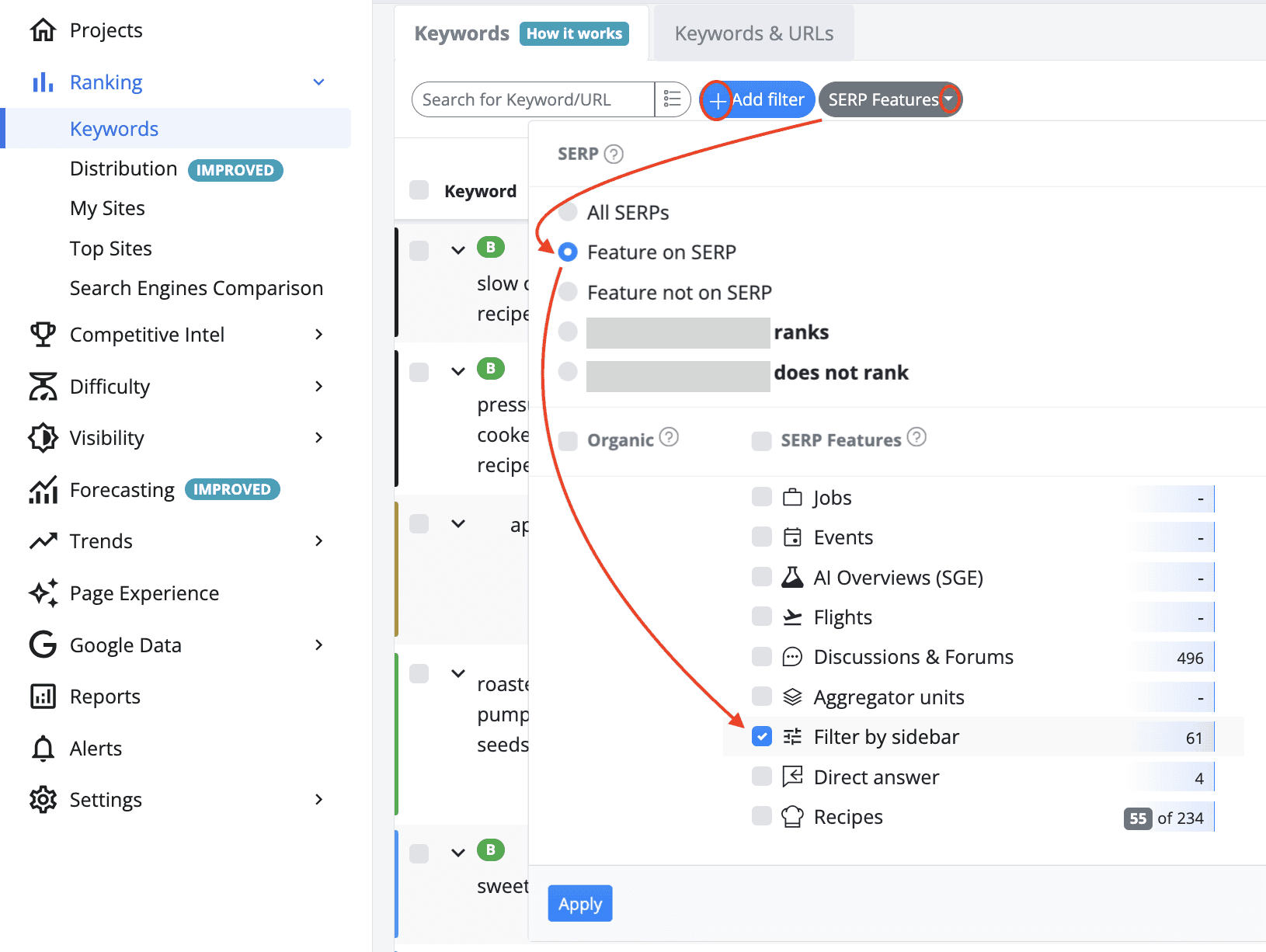Open Distribution in the sidebar
The image size is (1266, 952).
click(123, 169)
